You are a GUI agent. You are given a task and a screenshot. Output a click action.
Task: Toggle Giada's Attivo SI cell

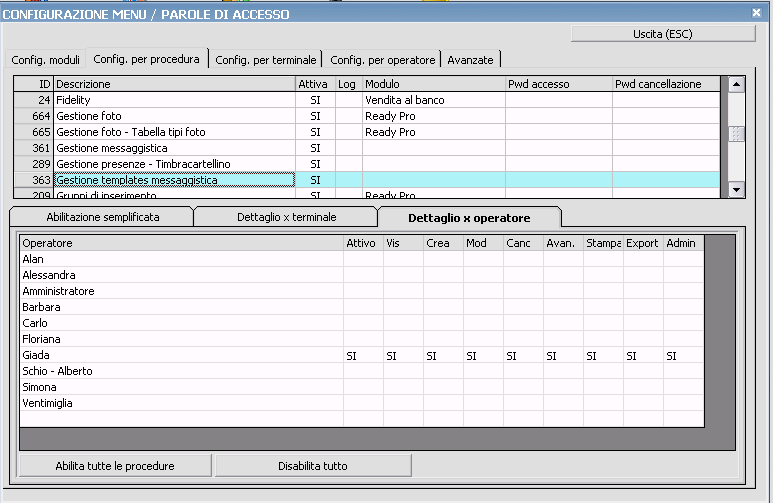point(363,356)
